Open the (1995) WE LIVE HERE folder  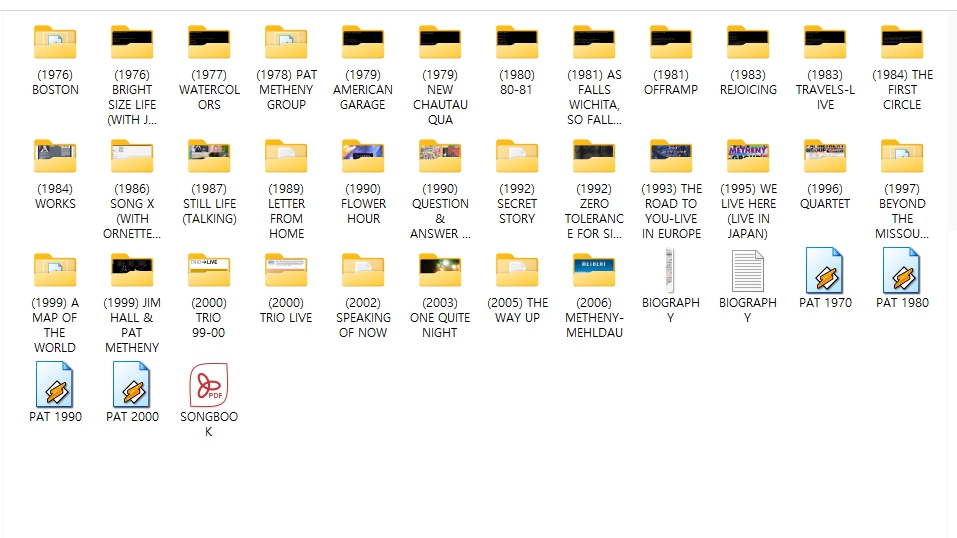click(x=748, y=157)
